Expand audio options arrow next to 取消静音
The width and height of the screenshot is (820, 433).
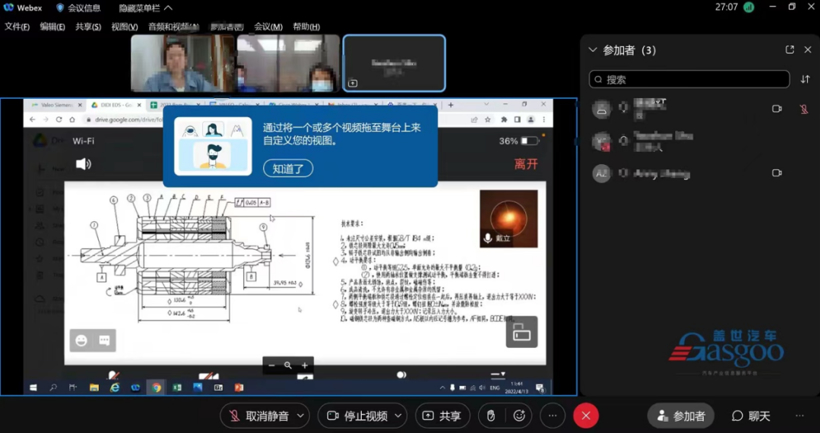pyautogui.click(x=300, y=415)
